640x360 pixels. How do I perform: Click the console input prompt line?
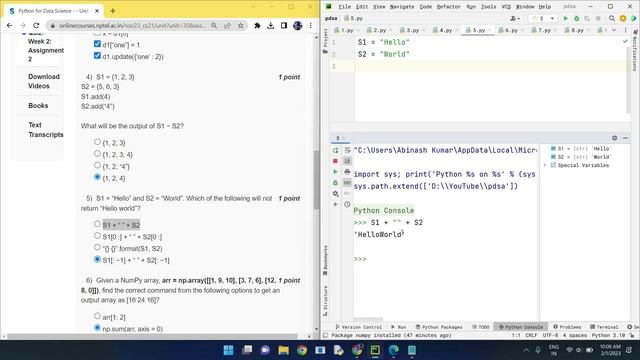point(445,259)
